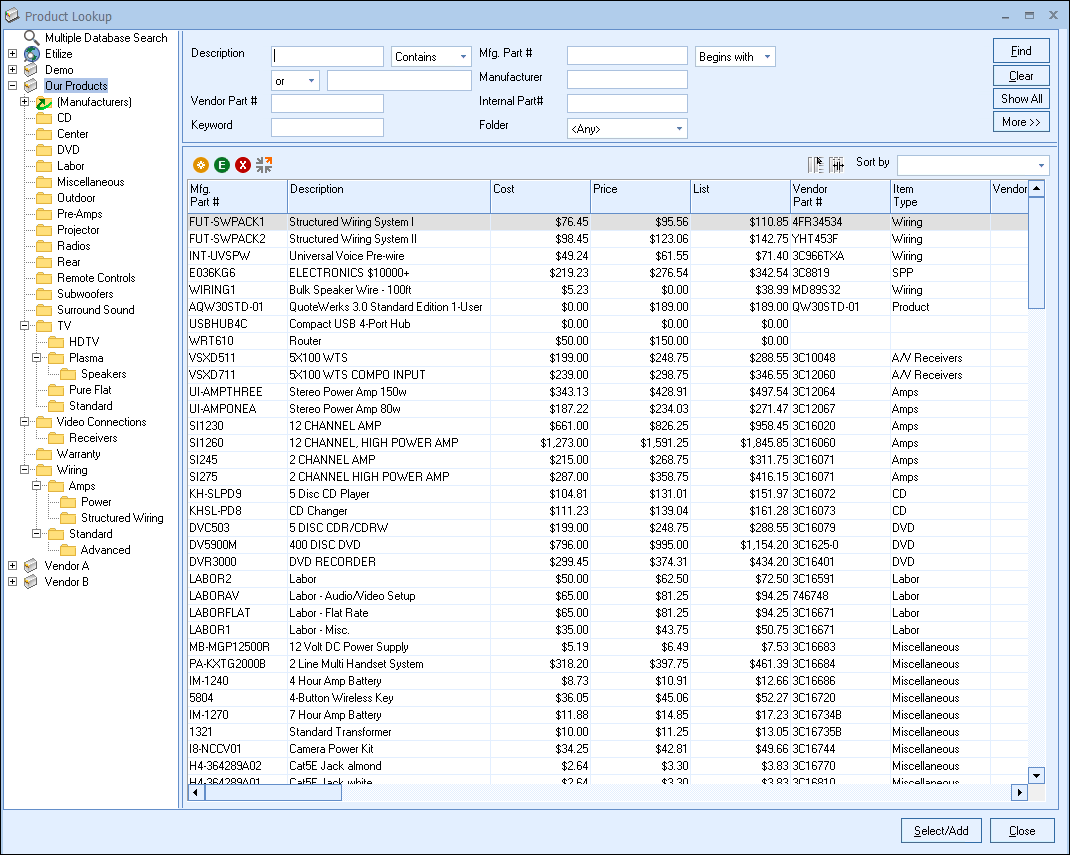Image resolution: width=1070 pixels, height=855 pixels.
Task: Click the collapse arrows icon in toolbar
Action: 264,165
